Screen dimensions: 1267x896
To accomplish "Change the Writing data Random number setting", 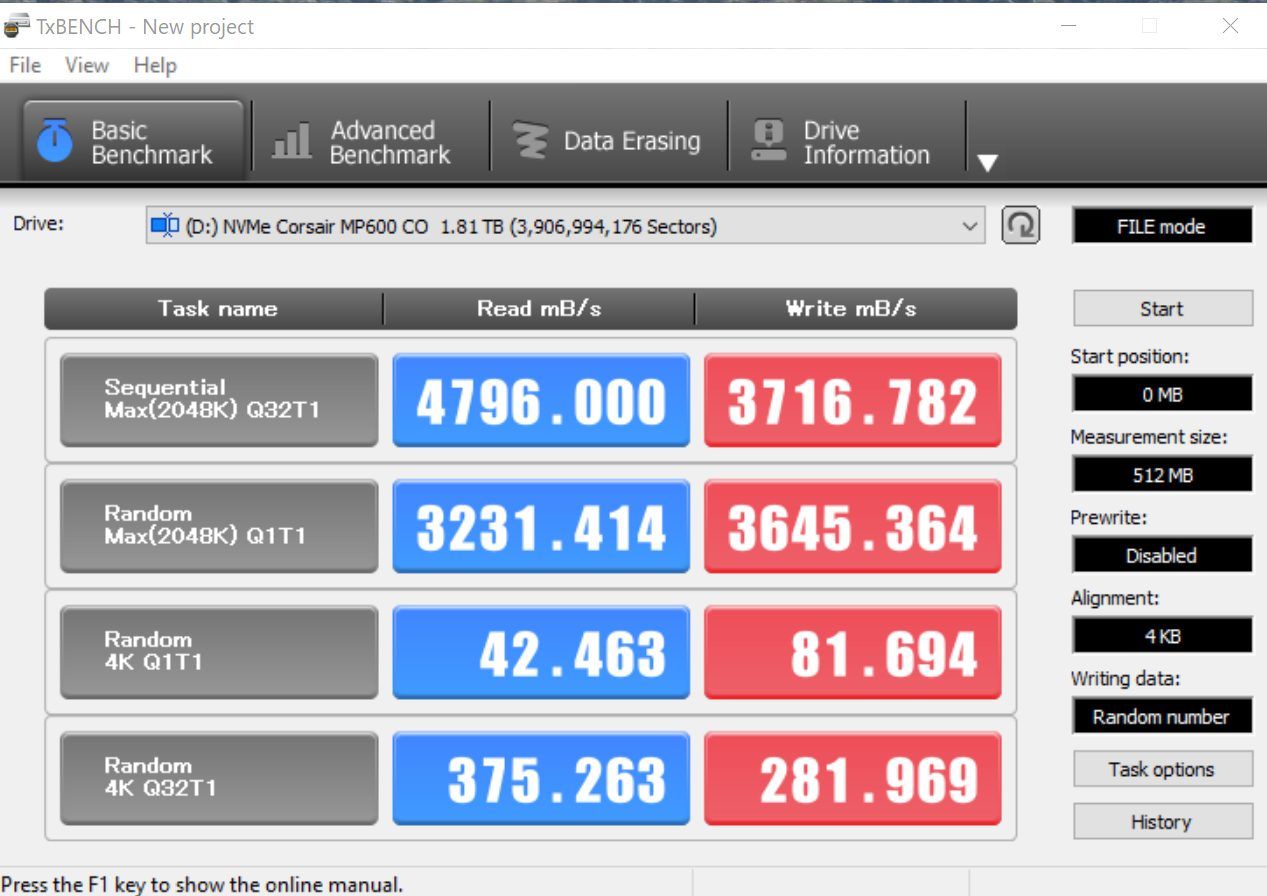I will (1161, 716).
